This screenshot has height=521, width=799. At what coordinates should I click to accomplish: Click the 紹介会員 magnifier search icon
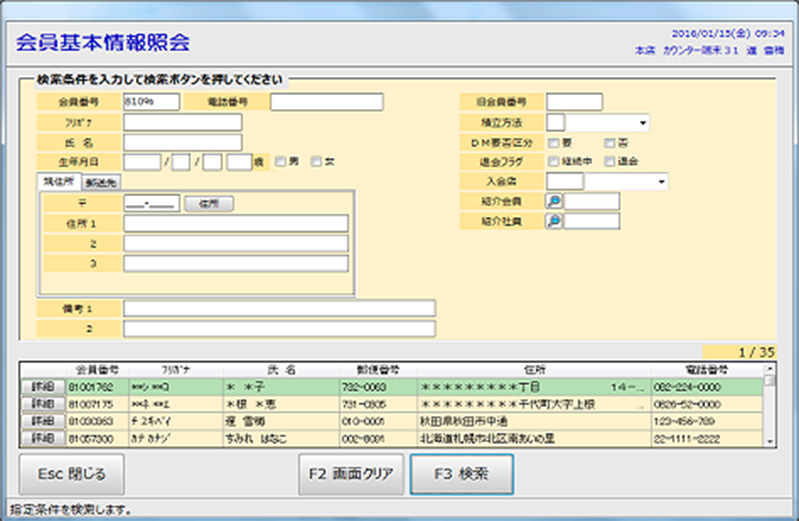tap(554, 202)
